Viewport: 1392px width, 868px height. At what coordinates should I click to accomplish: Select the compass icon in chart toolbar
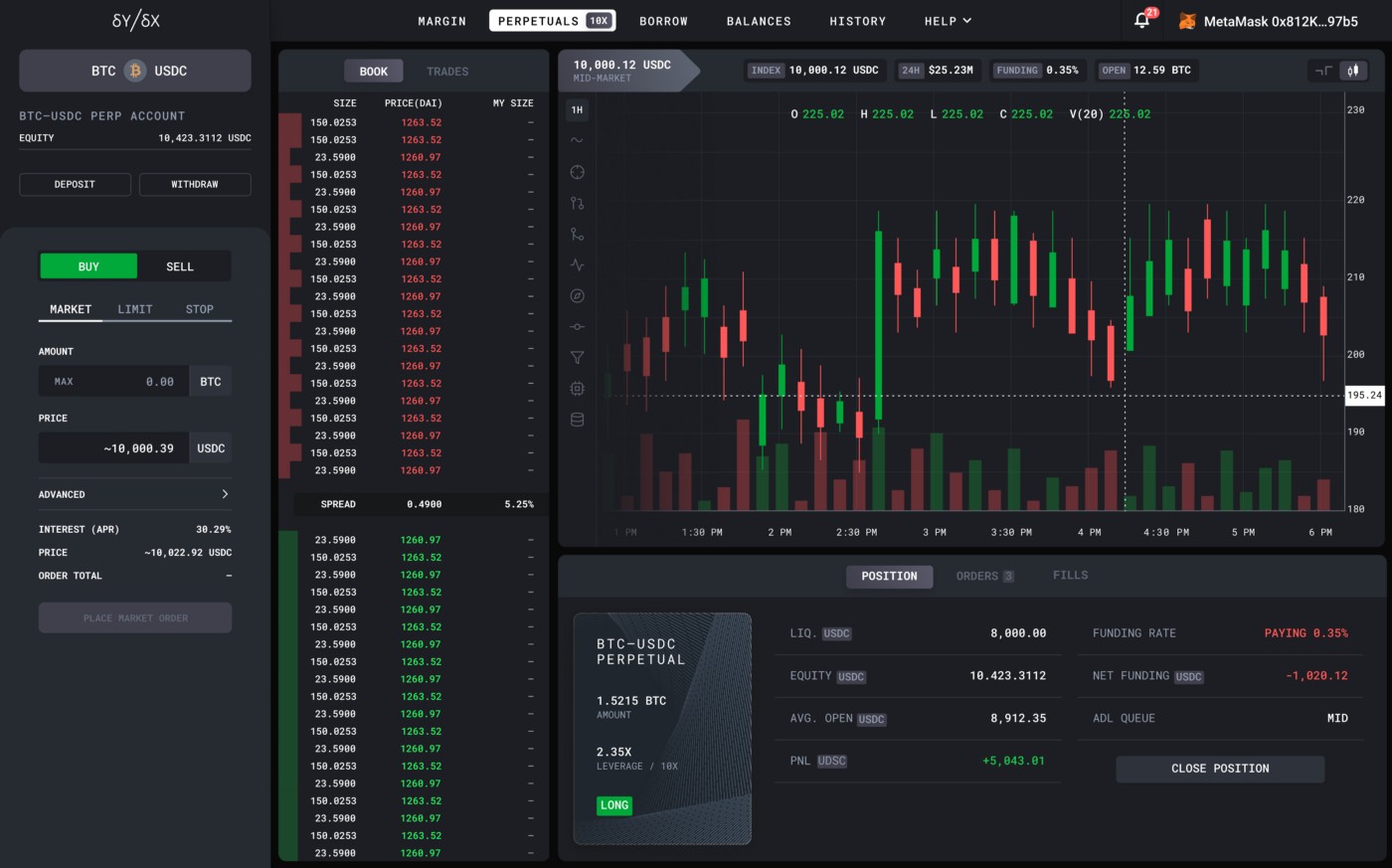click(x=577, y=296)
